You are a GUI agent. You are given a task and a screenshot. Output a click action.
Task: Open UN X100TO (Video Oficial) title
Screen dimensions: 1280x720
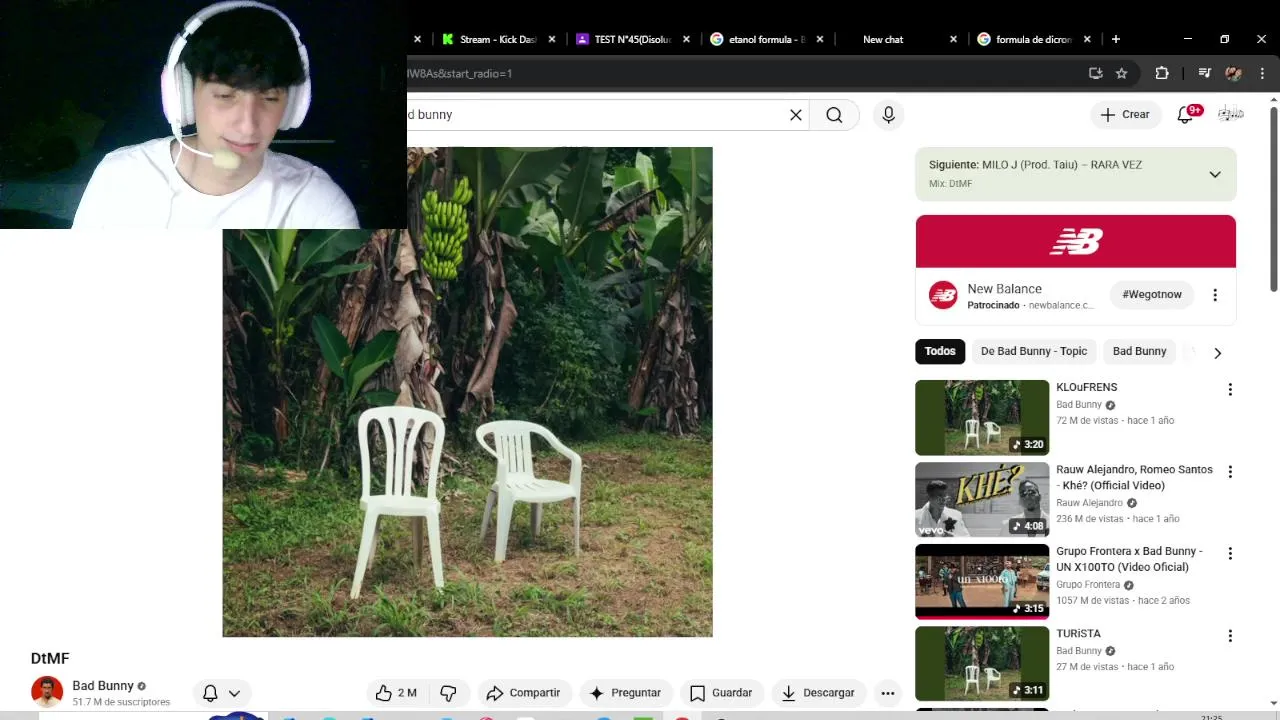click(1129, 559)
